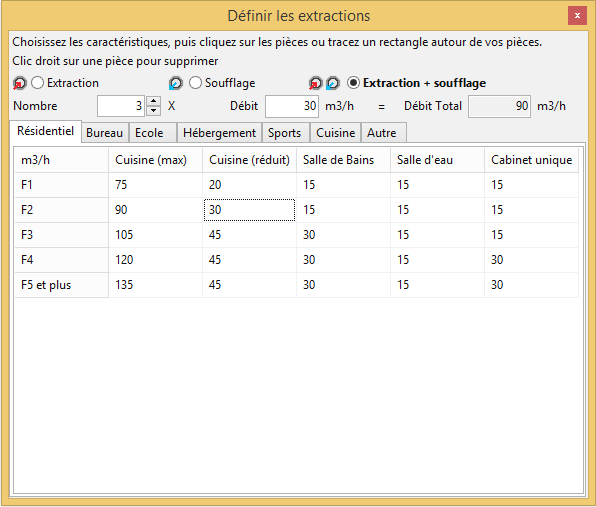
Task: Select F3 Salle de Bains value 30
Action: click(x=343, y=235)
